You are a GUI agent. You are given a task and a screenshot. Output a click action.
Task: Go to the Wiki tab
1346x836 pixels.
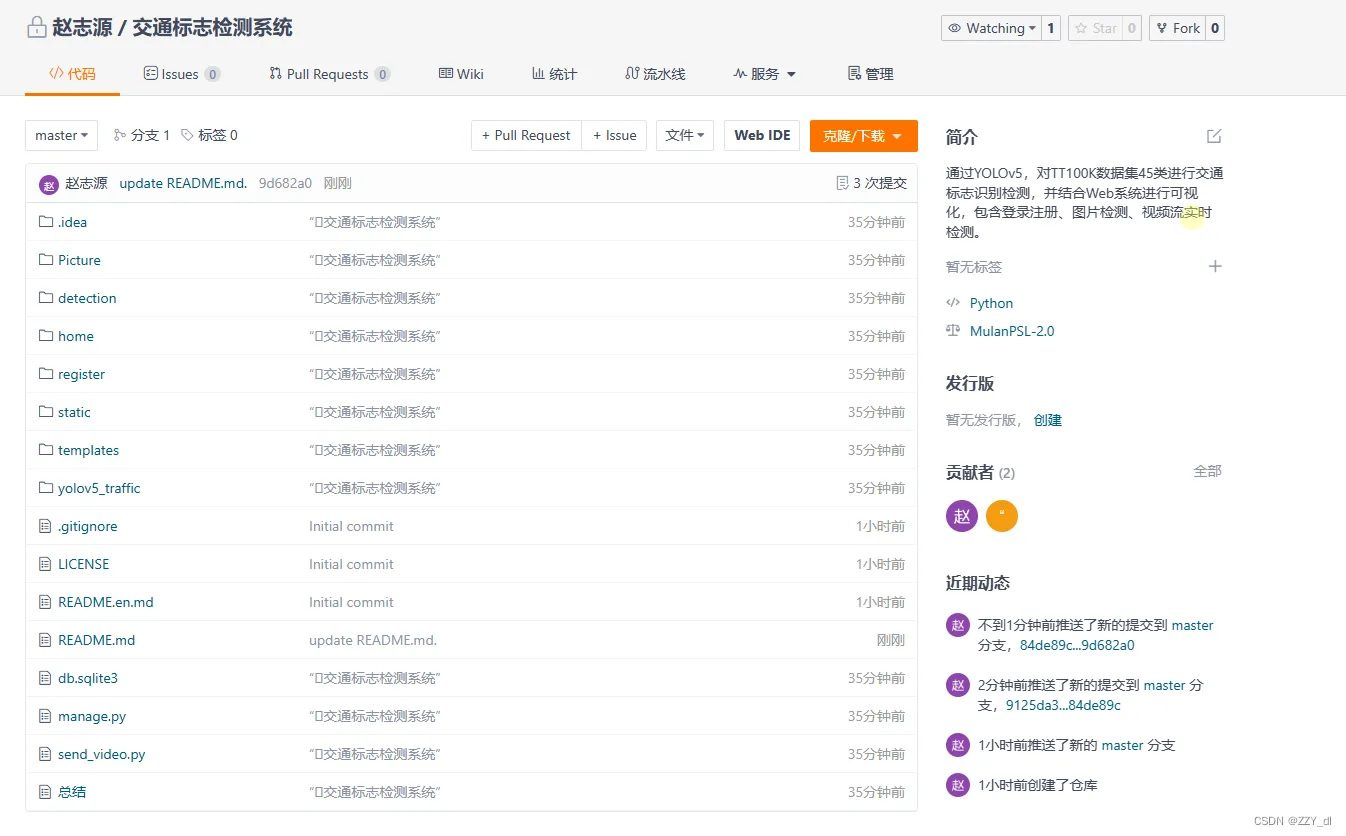tap(461, 74)
